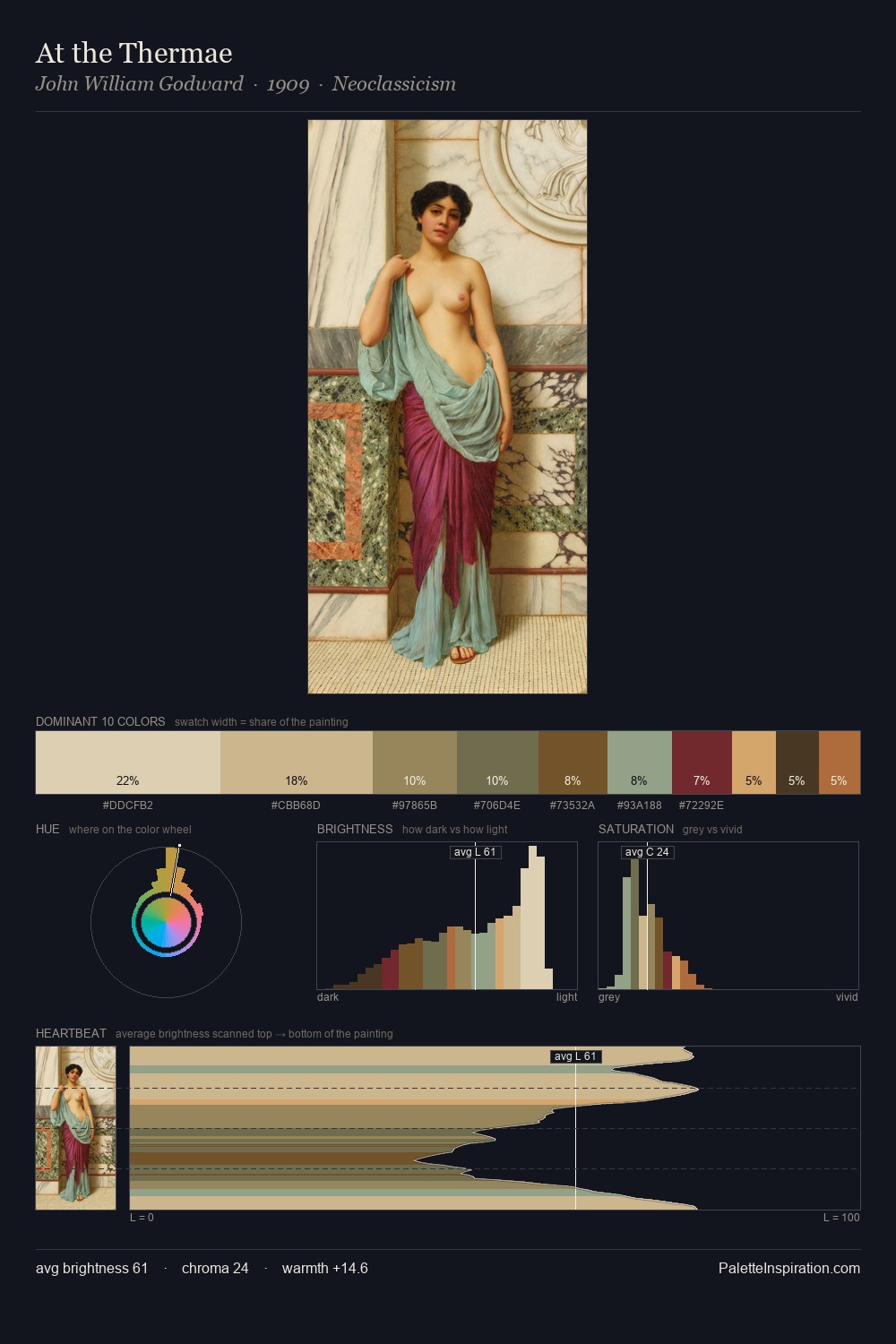Click the 'grey' label under saturation chart
896x1344 pixels.
click(609, 997)
